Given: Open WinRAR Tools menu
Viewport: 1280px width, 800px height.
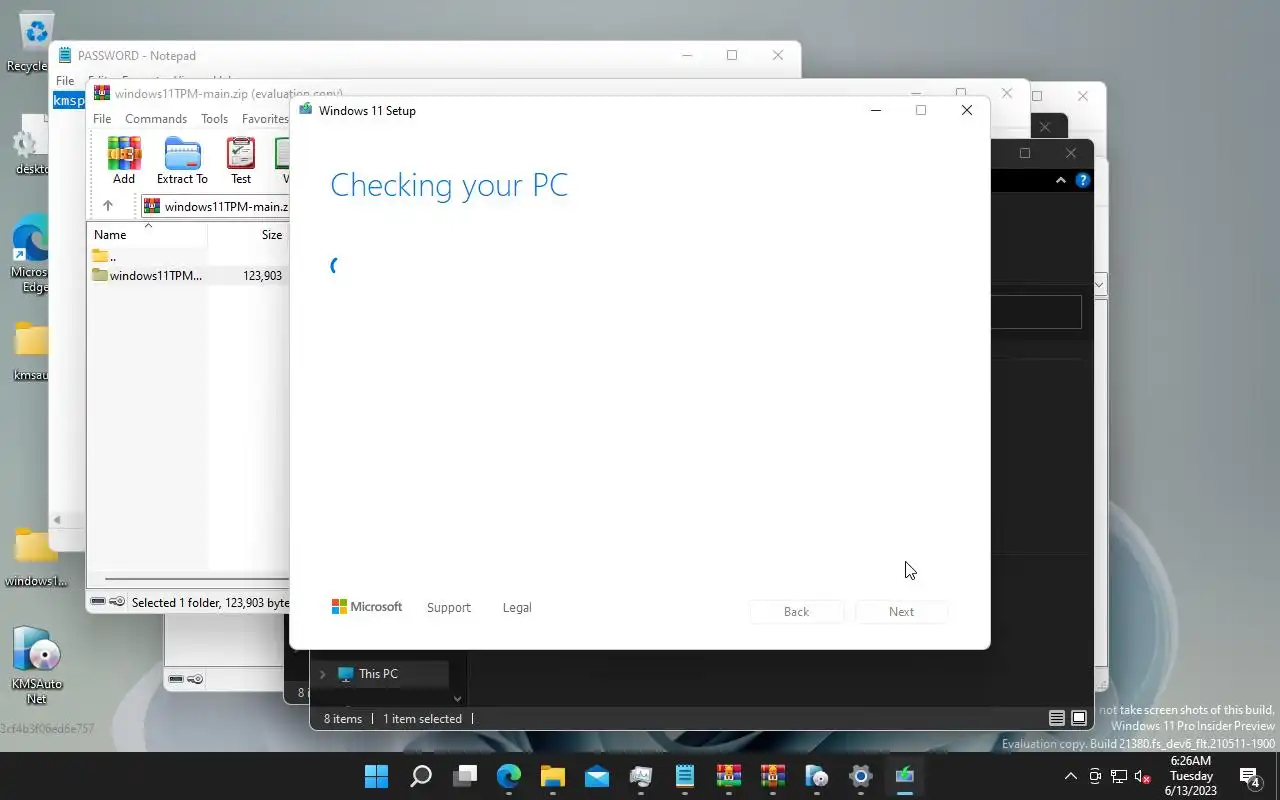Looking at the screenshot, I should 214,118.
